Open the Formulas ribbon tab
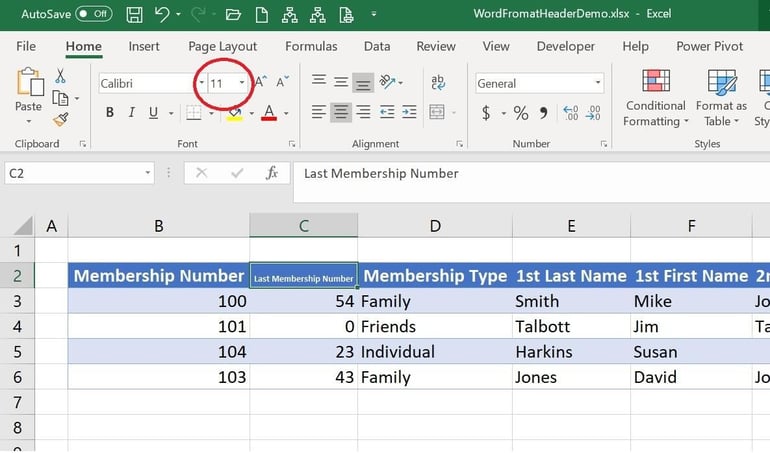Image resolution: width=770 pixels, height=453 pixels. pyautogui.click(x=311, y=46)
